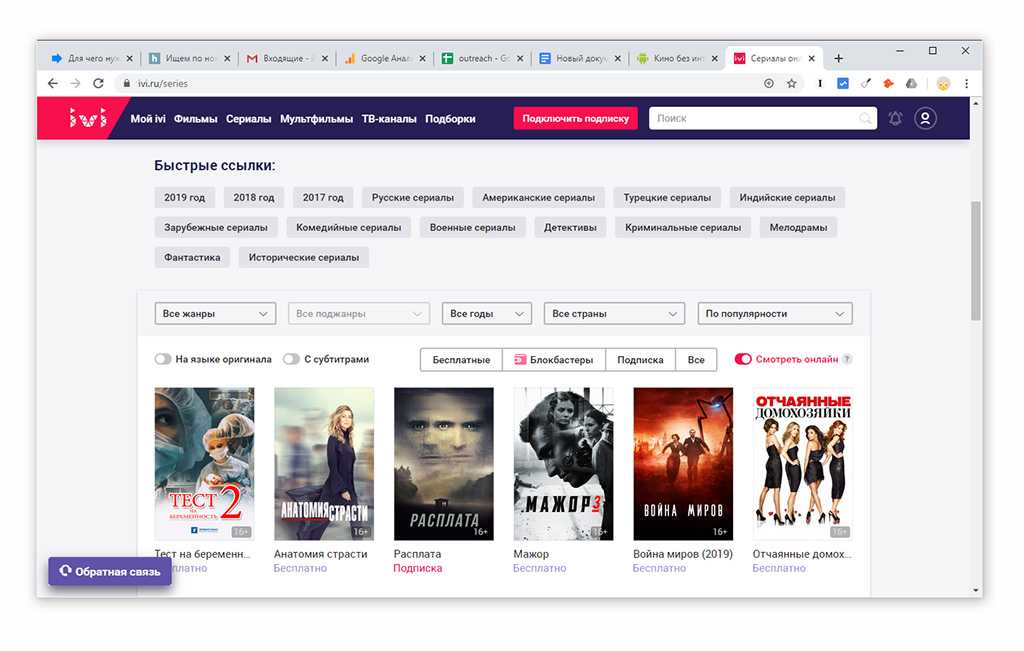Viewport: 1024px width, 651px height.
Task: Open user profile avatar icon
Action: [x=926, y=119]
